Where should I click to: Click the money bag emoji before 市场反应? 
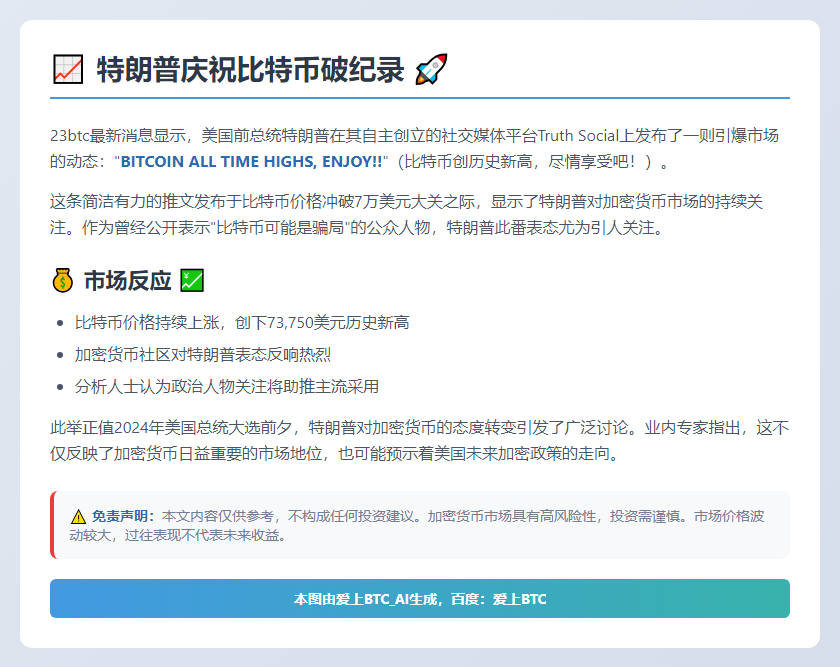tap(63, 280)
